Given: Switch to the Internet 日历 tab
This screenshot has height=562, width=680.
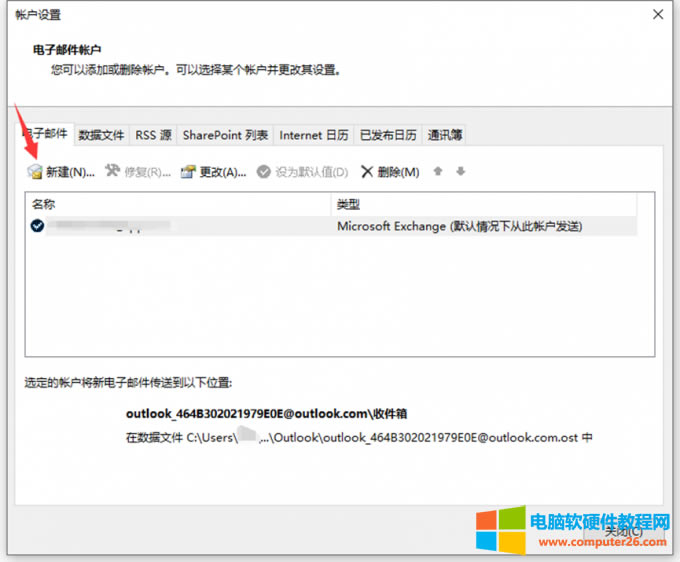Looking at the screenshot, I should click(x=314, y=135).
